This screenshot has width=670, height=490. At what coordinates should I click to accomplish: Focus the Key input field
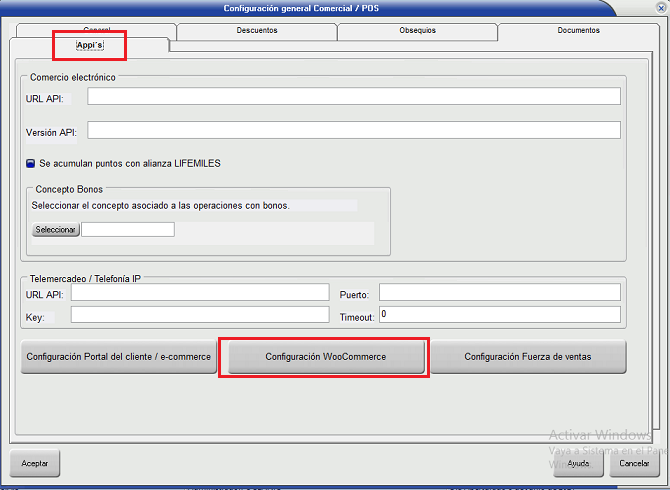click(199, 315)
